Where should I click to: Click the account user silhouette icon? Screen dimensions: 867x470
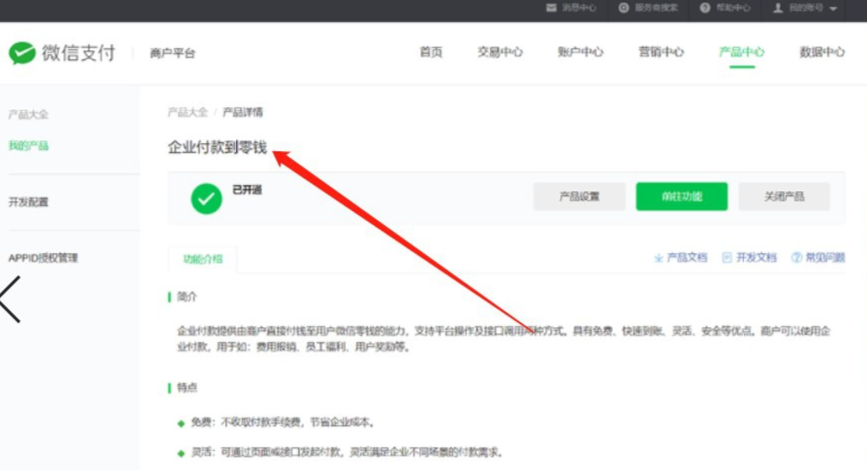click(x=778, y=8)
